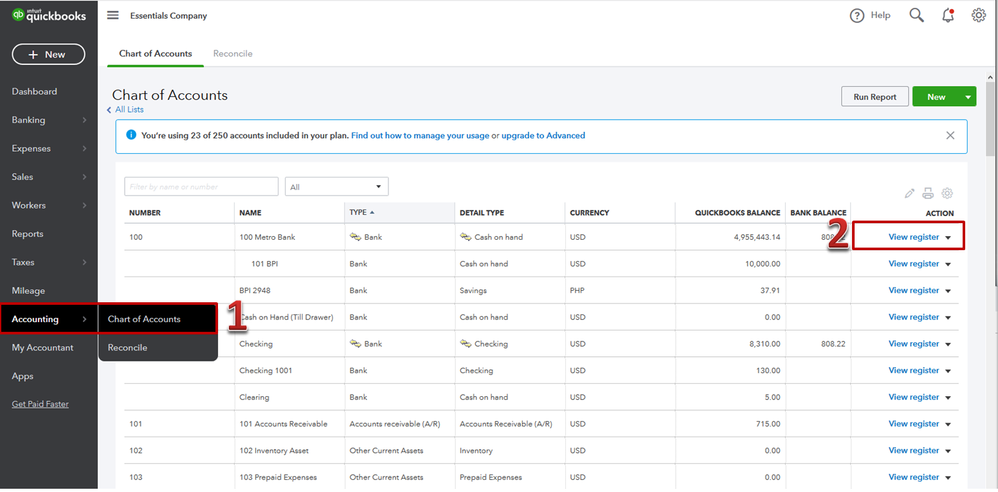Open action dropdown arrow for 101 BPI
Screen dimensions: 998x492
click(948, 264)
